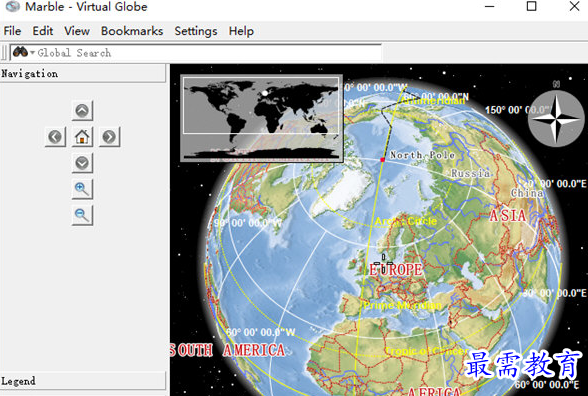This screenshot has width=588, height=396.
Task: Open the Help menu
Action: [241, 31]
